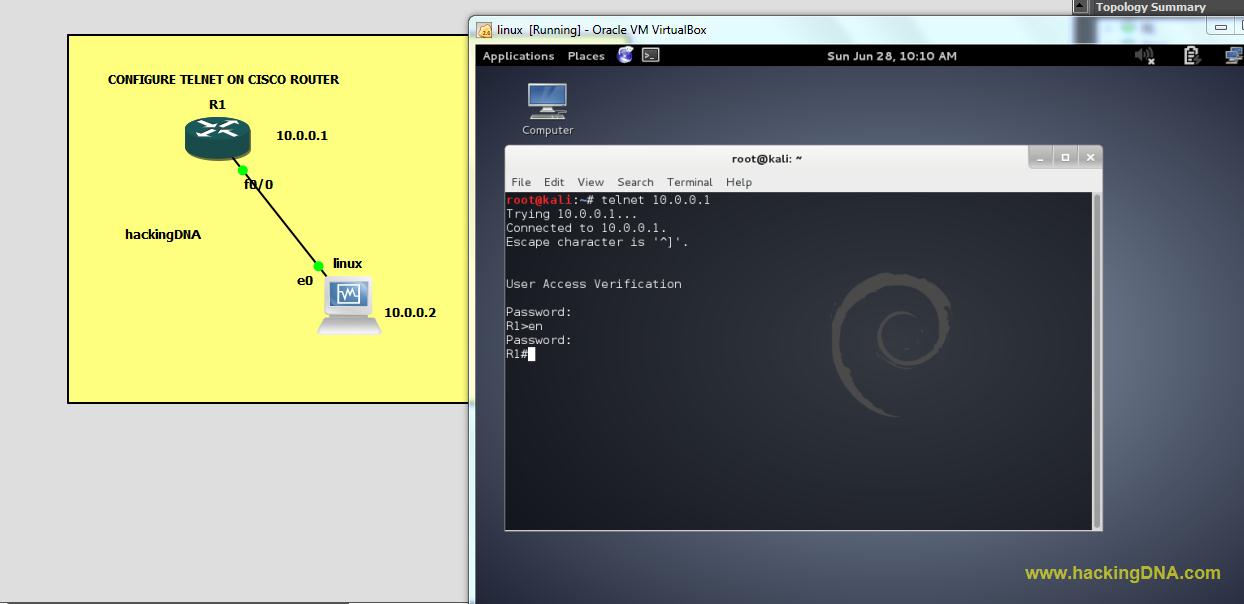Viewport: 1244px width, 604px height.
Task: Open the Computer icon on the Kali desktop
Action: [x=547, y=103]
